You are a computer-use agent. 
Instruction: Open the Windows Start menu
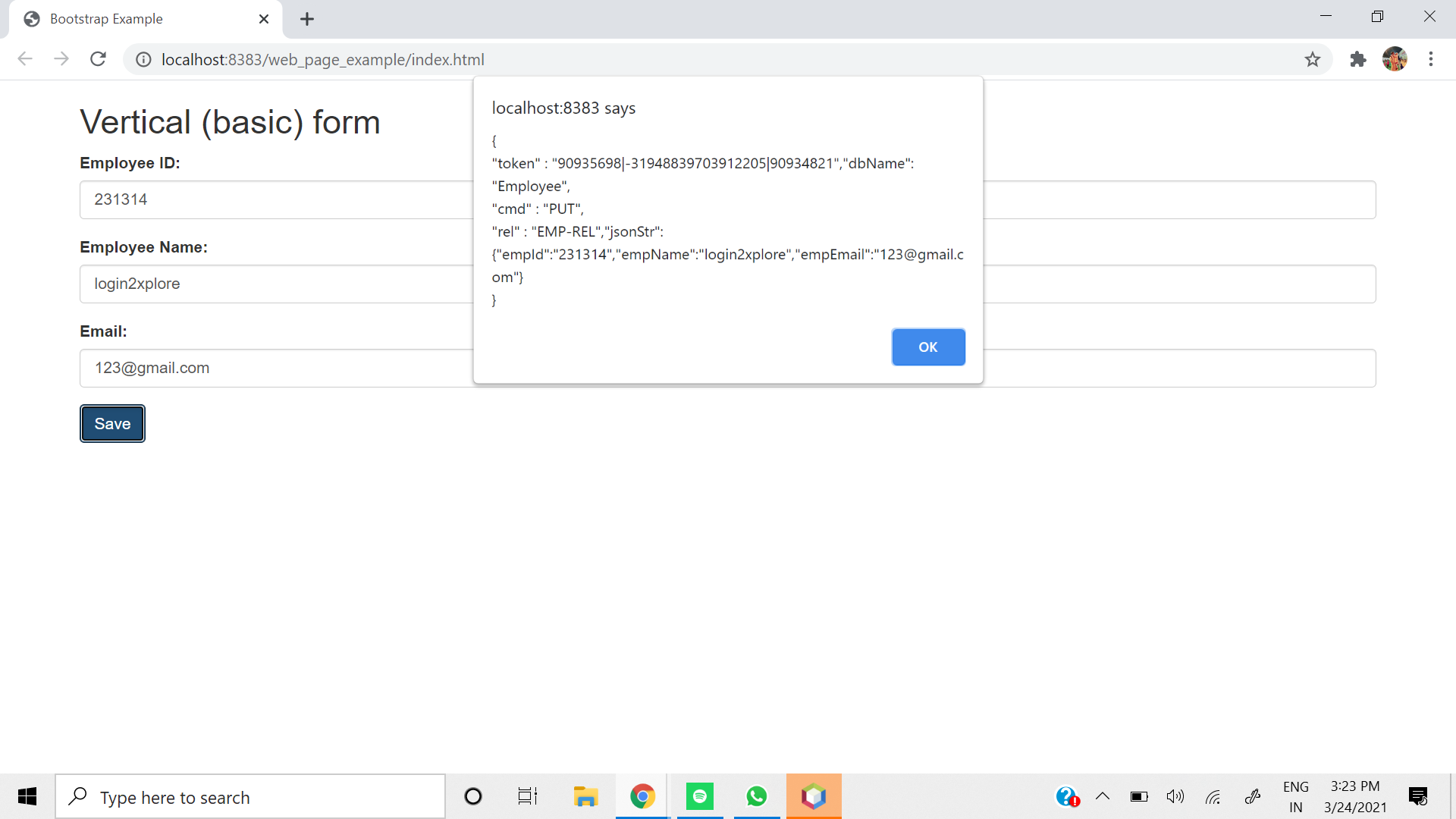pyautogui.click(x=27, y=796)
